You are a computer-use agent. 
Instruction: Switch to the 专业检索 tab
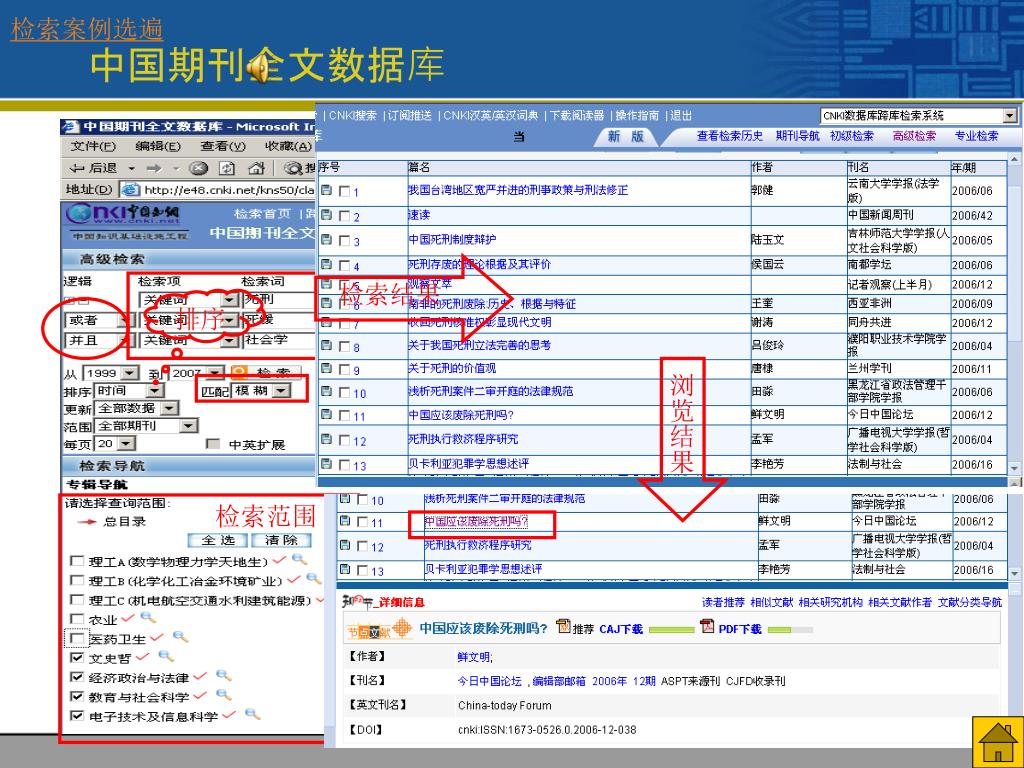(x=976, y=136)
